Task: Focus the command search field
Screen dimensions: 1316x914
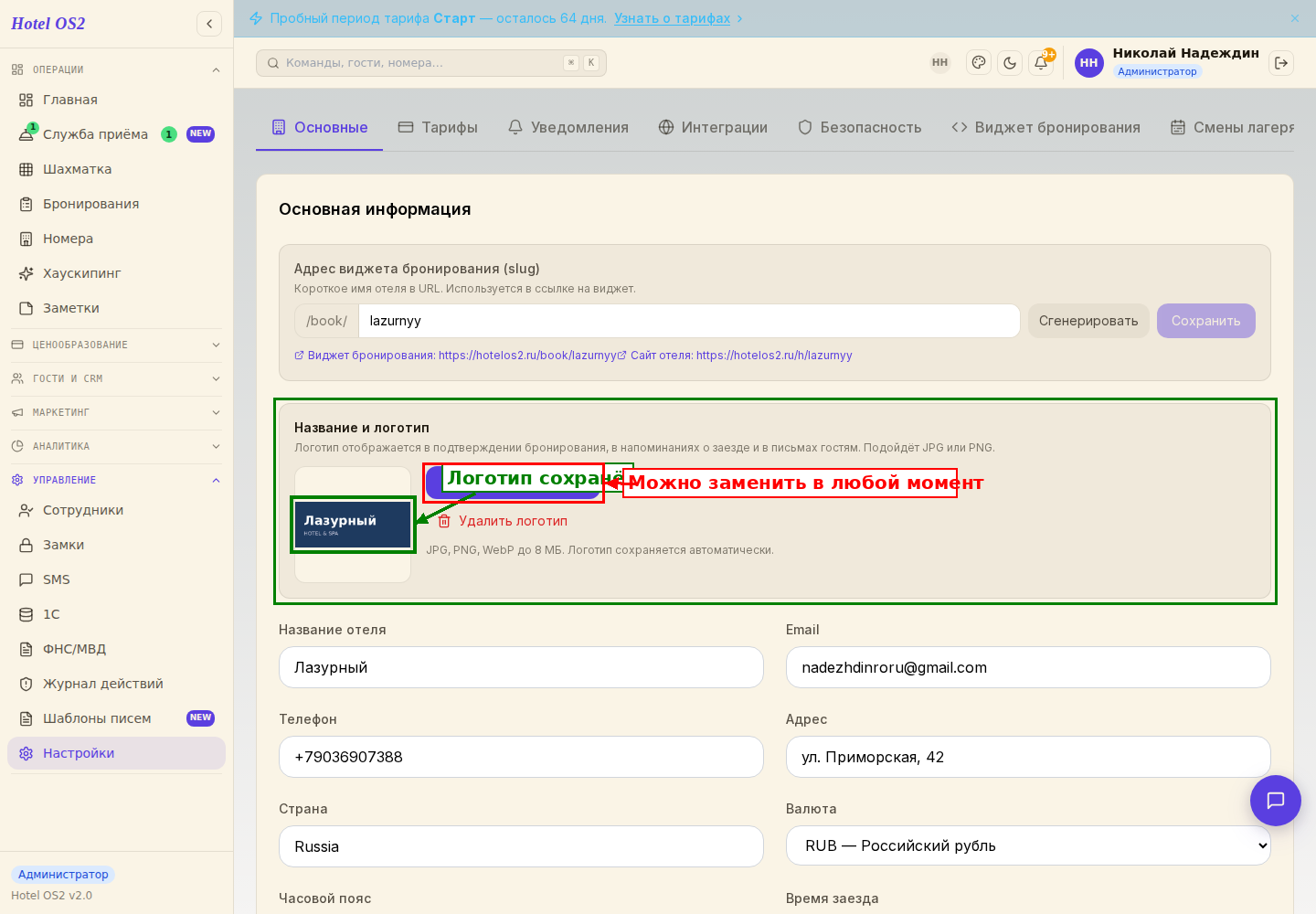Action: 431,63
